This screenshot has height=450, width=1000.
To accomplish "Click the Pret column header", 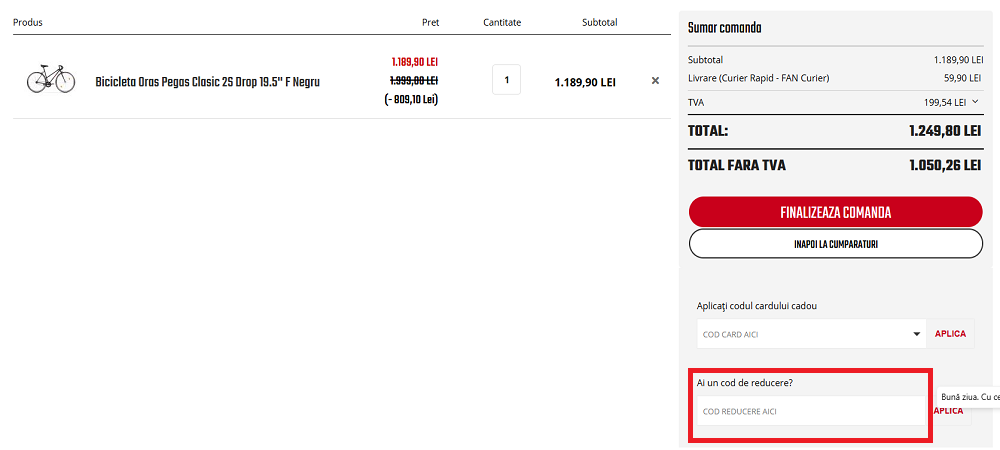I will click(x=429, y=22).
